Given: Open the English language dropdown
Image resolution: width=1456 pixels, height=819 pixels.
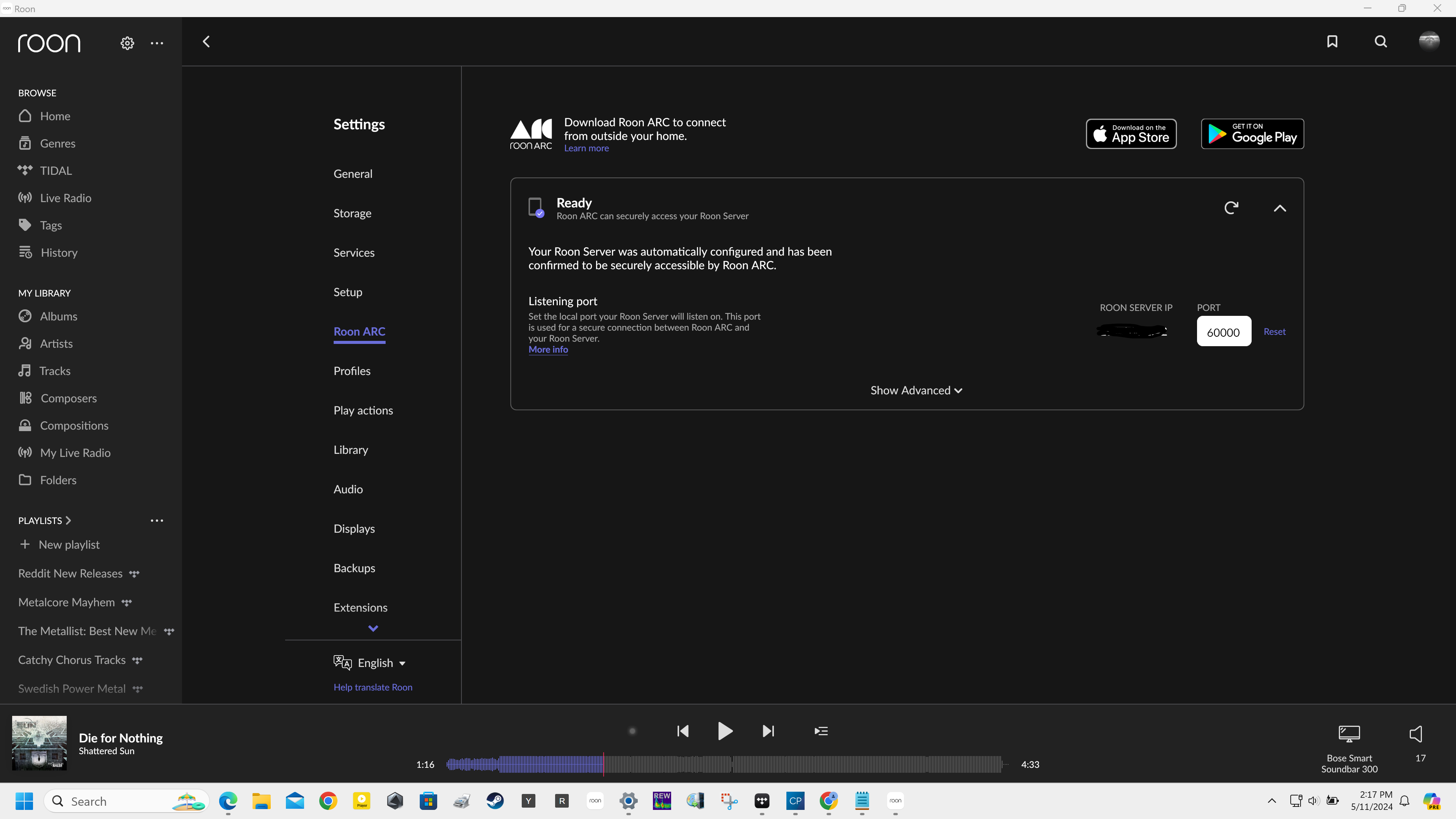Looking at the screenshot, I should pos(370,662).
